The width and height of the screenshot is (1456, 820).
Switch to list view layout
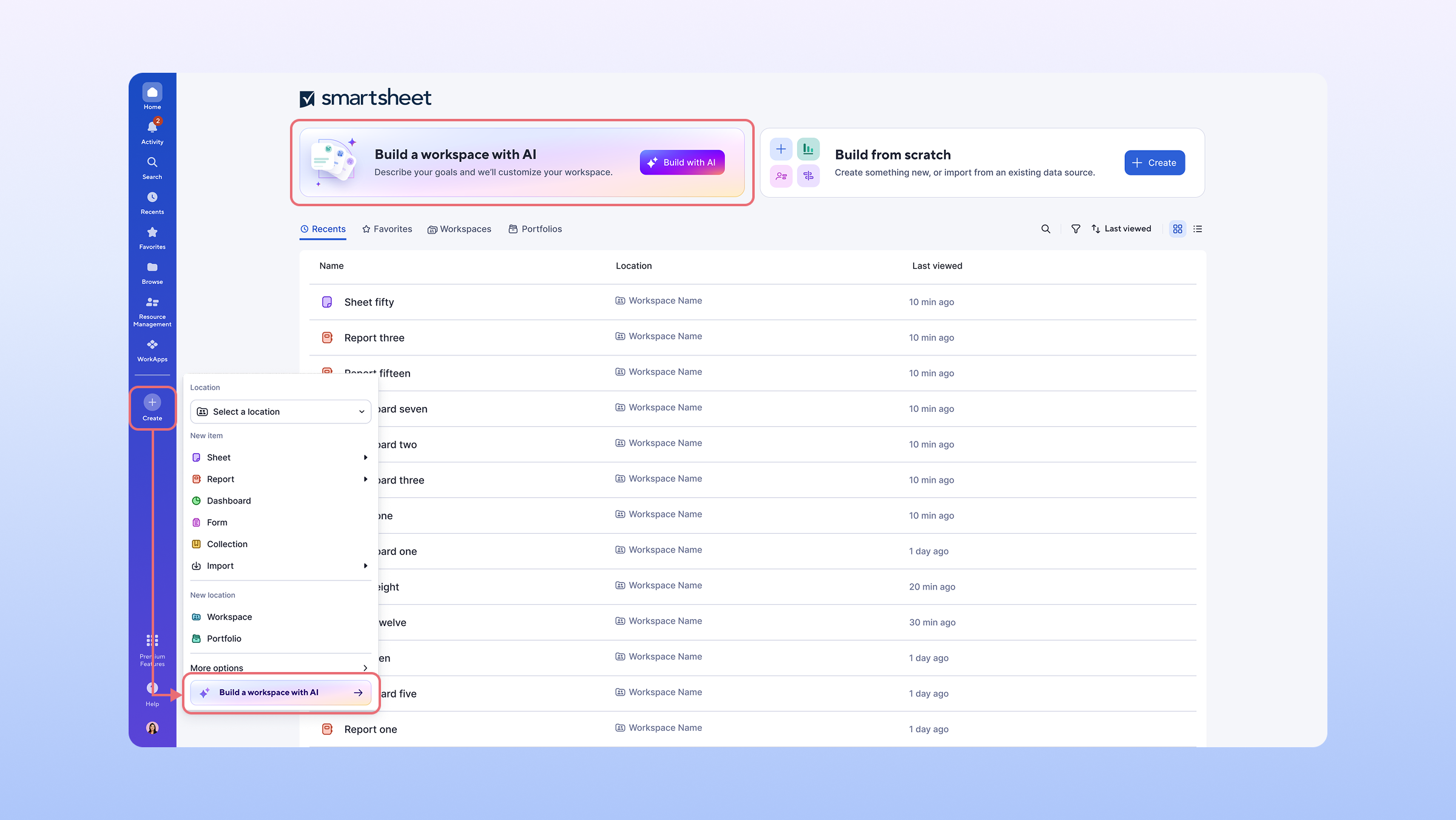(1198, 229)
